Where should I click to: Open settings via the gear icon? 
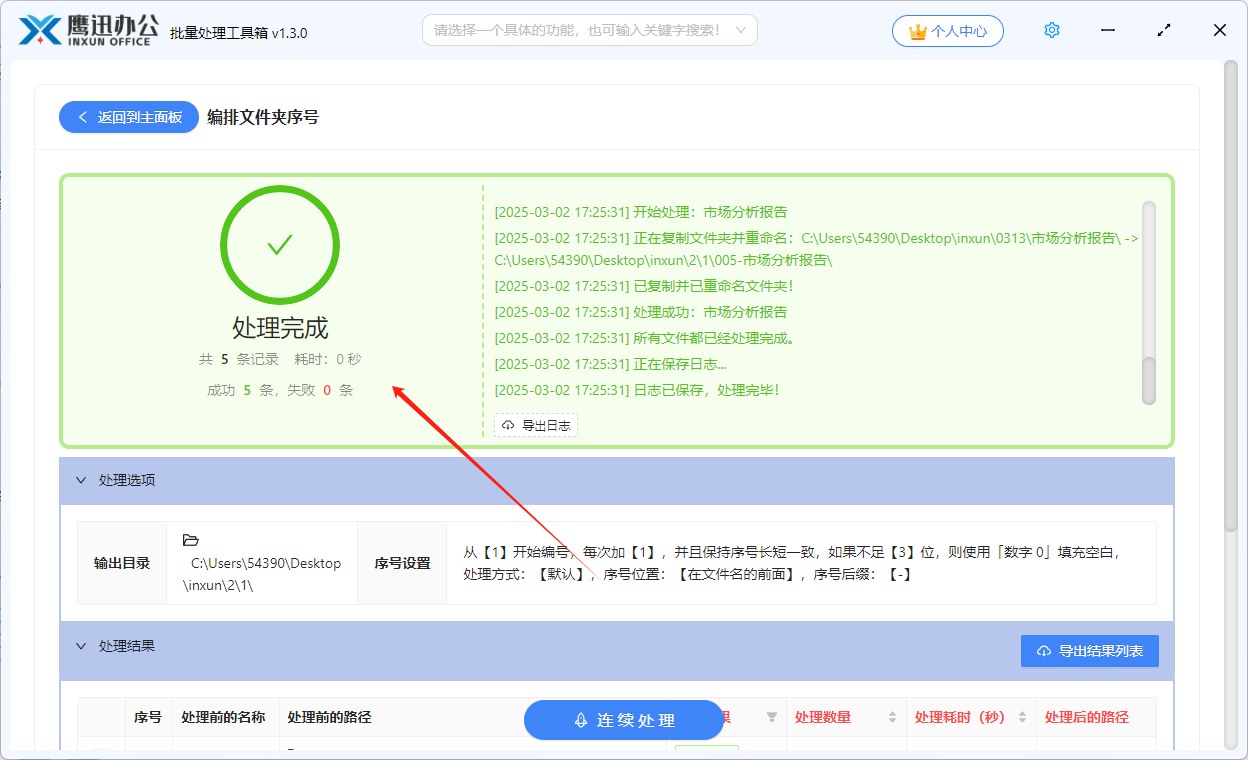[x=1051, y=30]
